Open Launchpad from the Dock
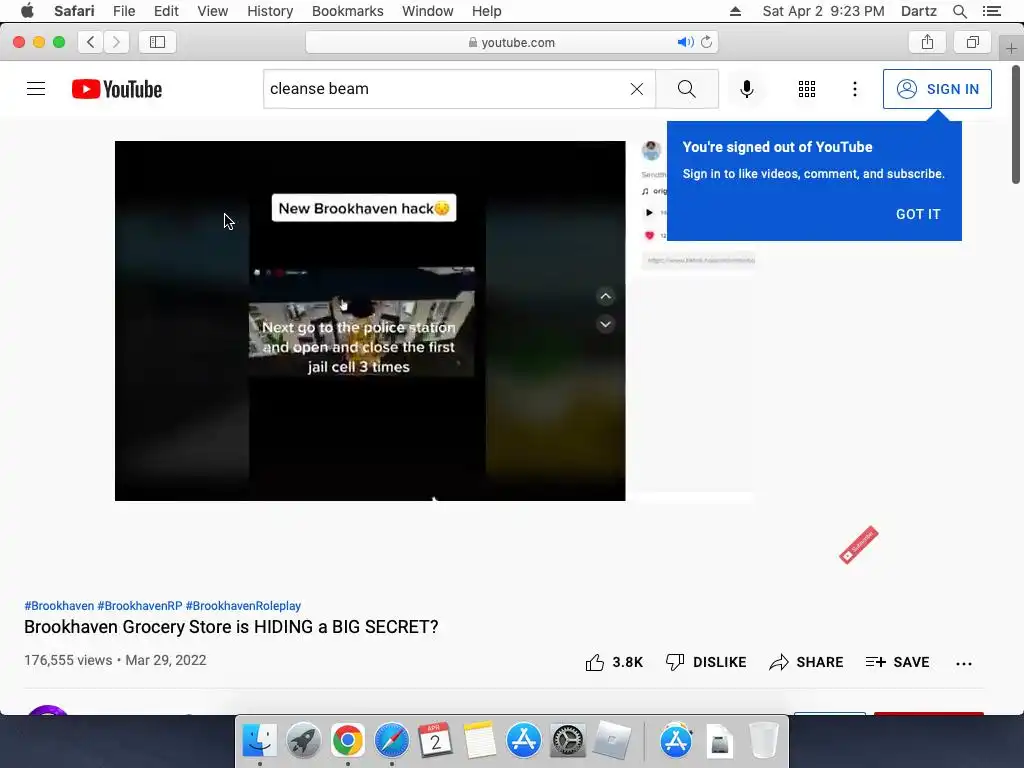 tap(304, 741)
